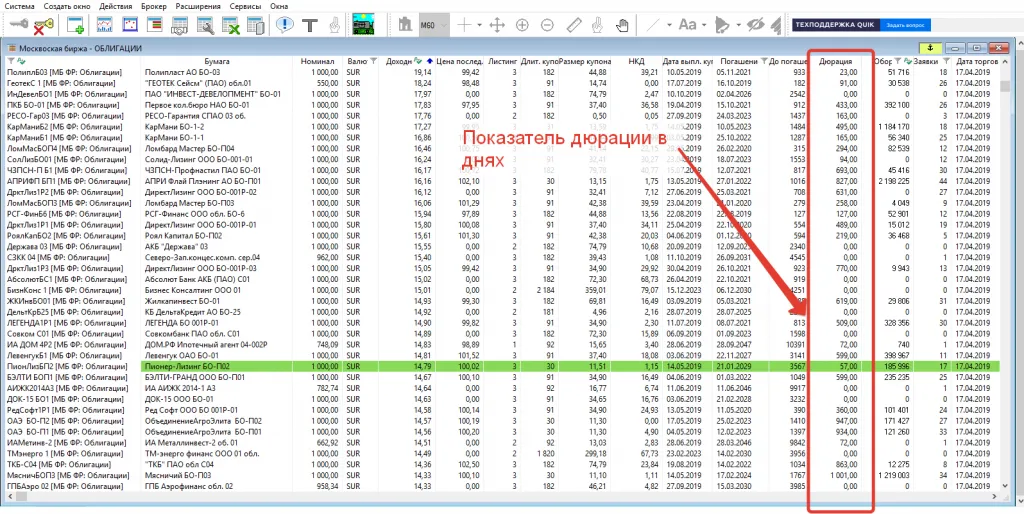This screenshot has height=514, width=1024.
Task: Click the exclamation speech bubble icon
Action: click(285, 25)
